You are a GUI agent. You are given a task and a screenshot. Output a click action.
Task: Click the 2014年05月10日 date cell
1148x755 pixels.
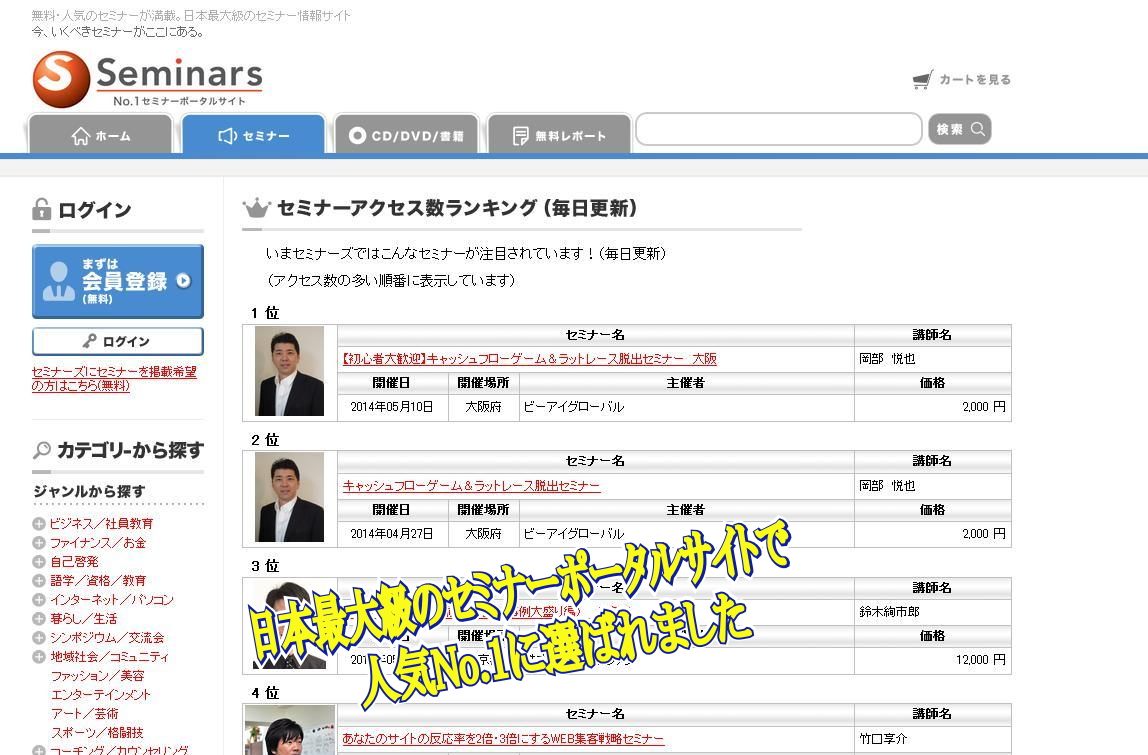point(392,407)
